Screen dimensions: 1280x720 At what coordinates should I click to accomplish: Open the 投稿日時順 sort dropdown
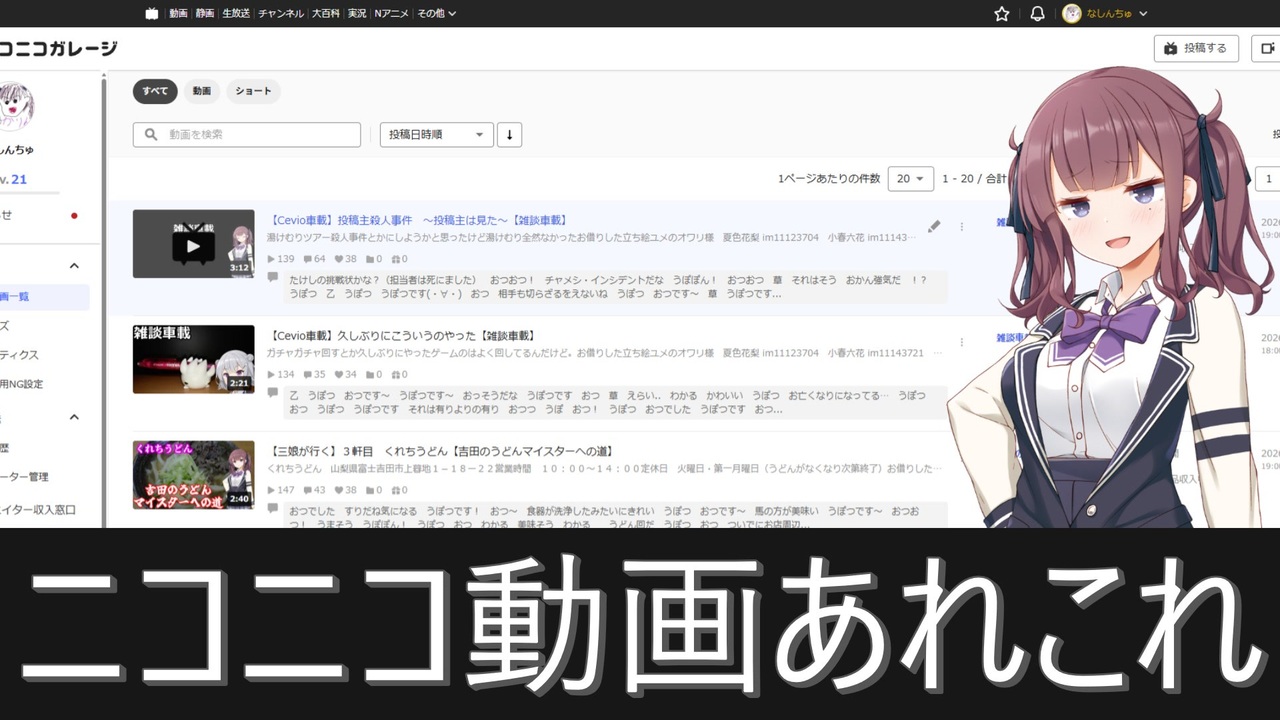click(437, 134)
